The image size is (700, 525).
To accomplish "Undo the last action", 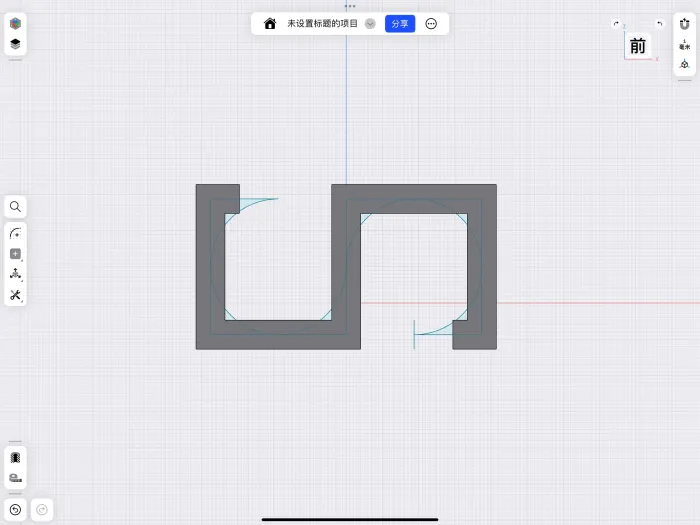I will pos(15,509).
